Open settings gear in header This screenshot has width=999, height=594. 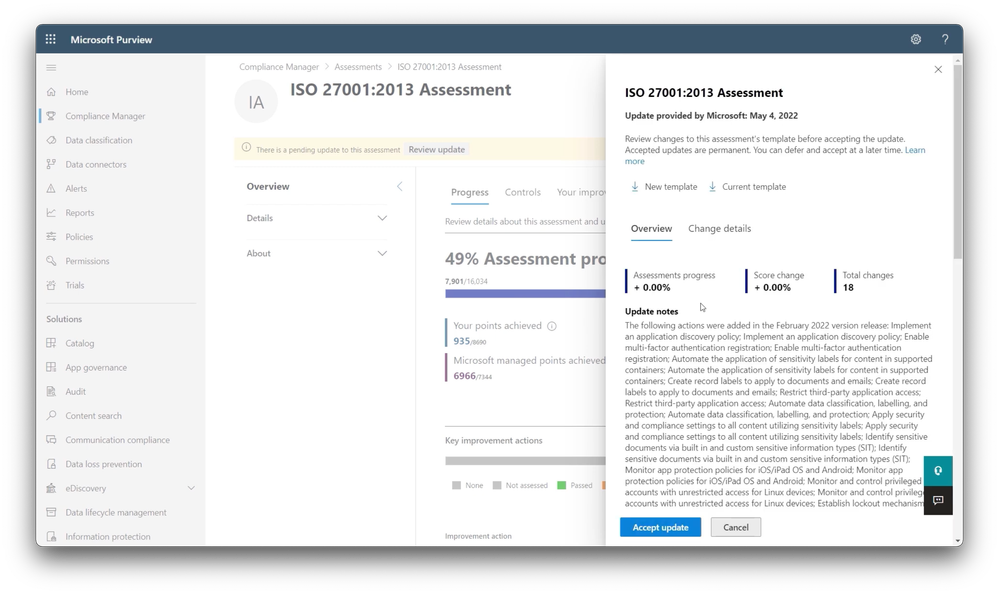click(x=916, y=39)
